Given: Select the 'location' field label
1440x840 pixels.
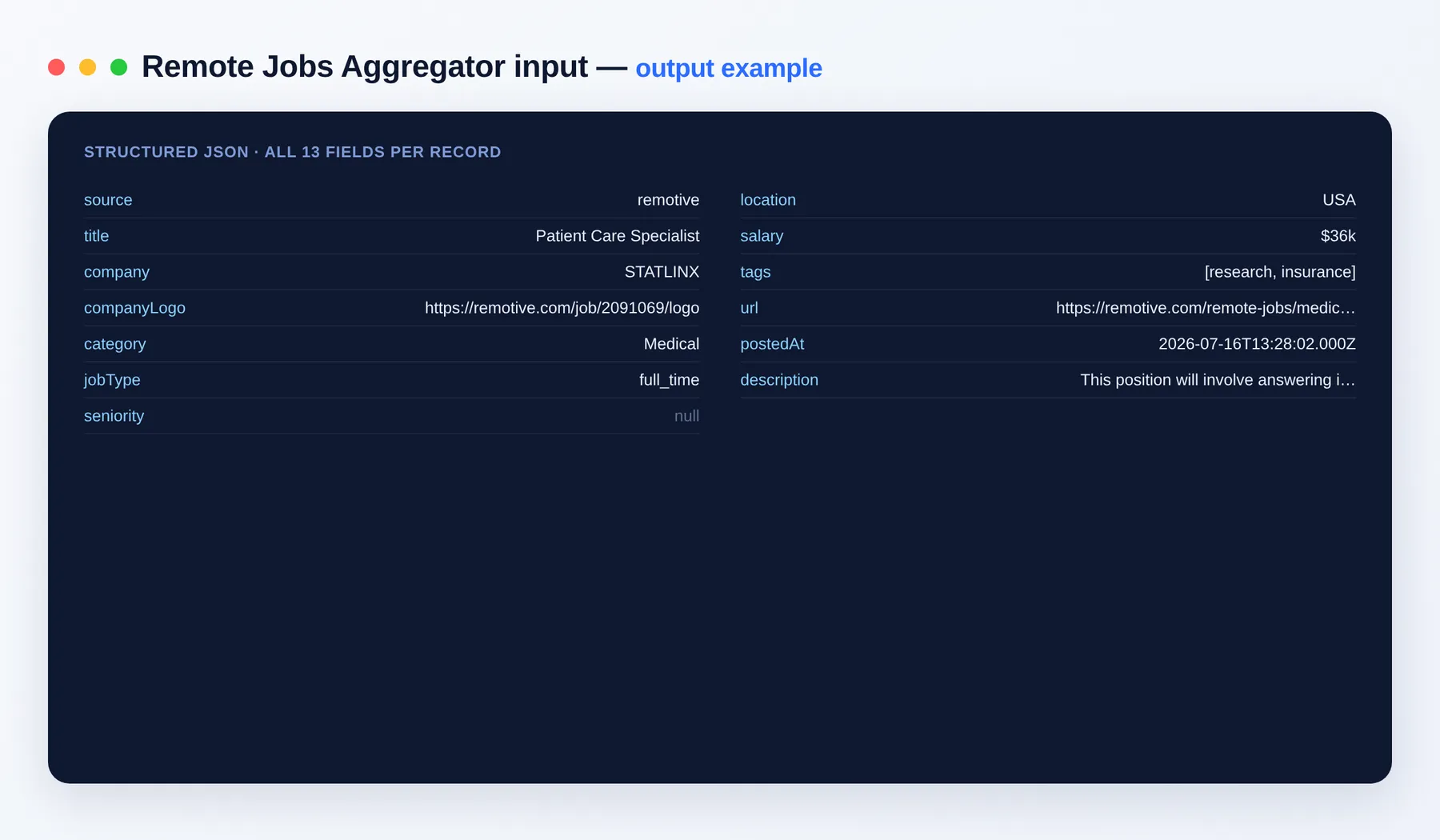Looking at the screenshot, I should tap(768, 200).
